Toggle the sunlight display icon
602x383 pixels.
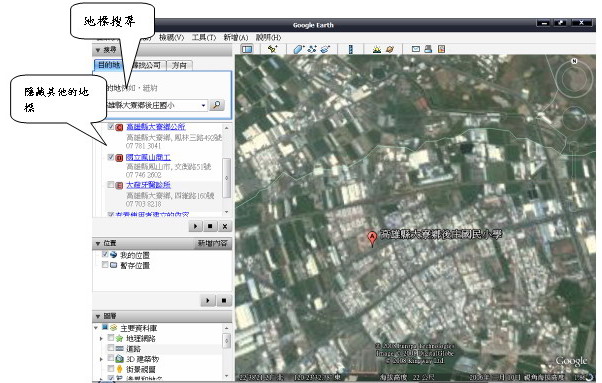pos(377,49)
